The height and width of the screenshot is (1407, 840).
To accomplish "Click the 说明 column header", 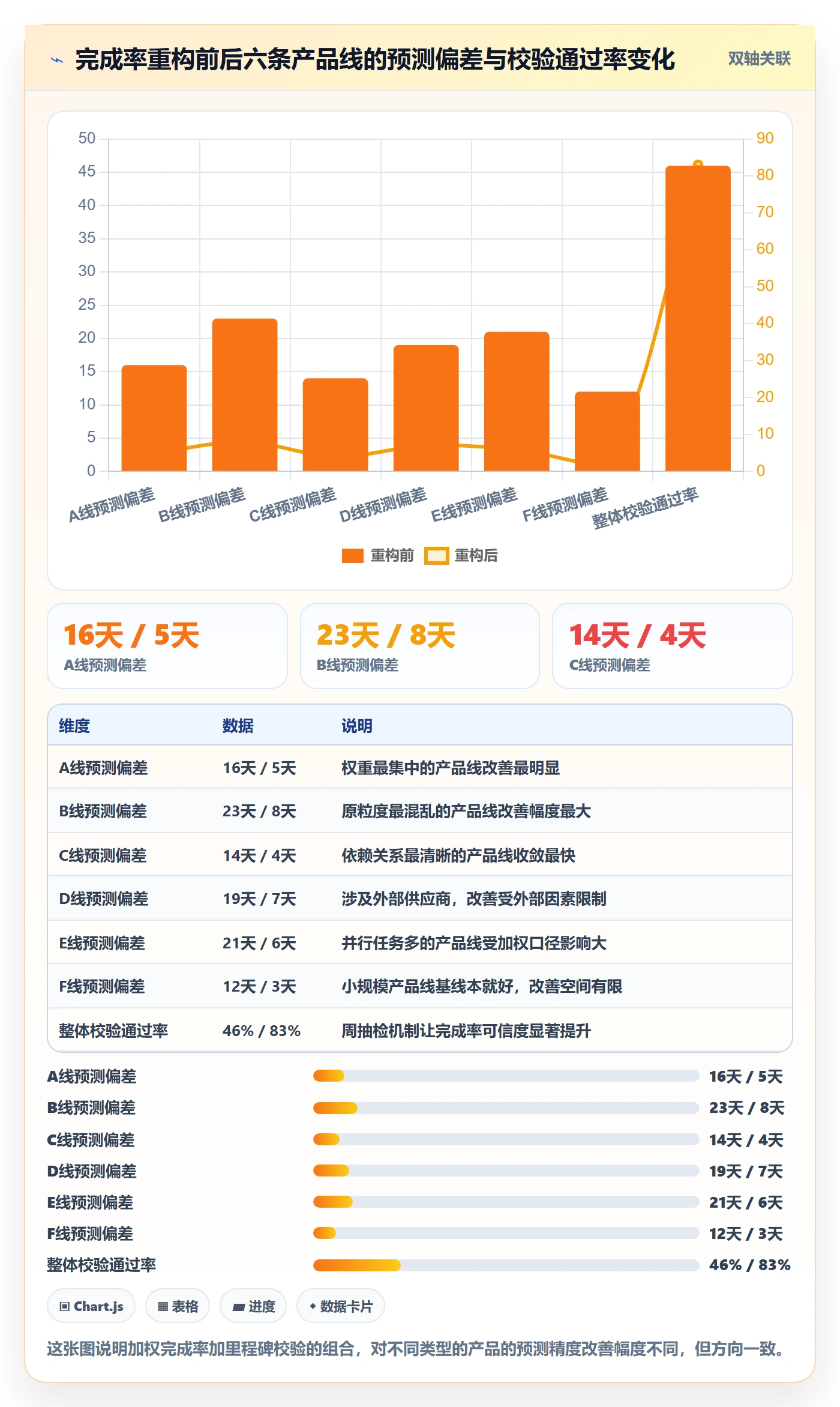I will (357, 726).
